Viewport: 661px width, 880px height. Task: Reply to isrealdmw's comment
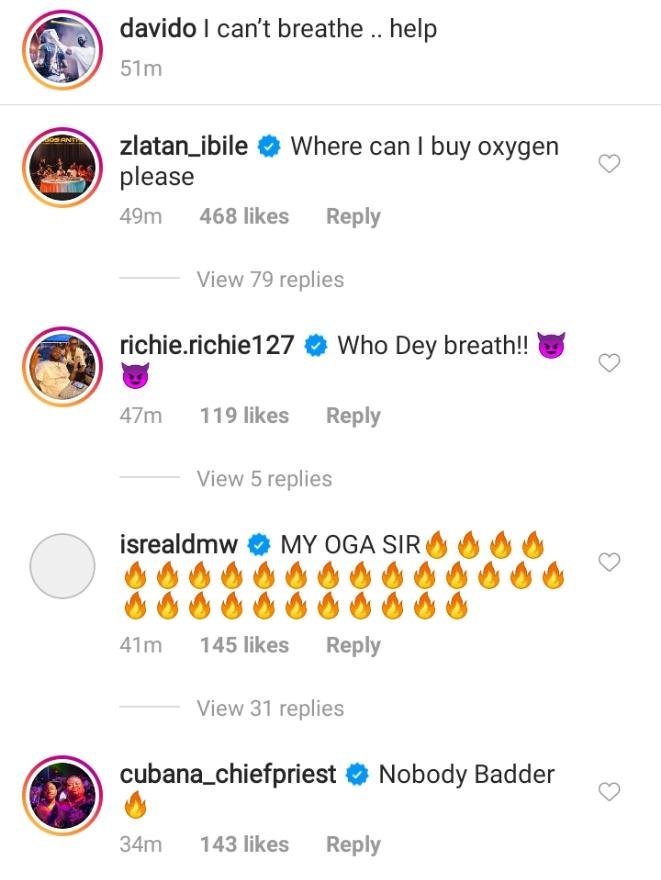pyautogui.click(x=353, y=646)
